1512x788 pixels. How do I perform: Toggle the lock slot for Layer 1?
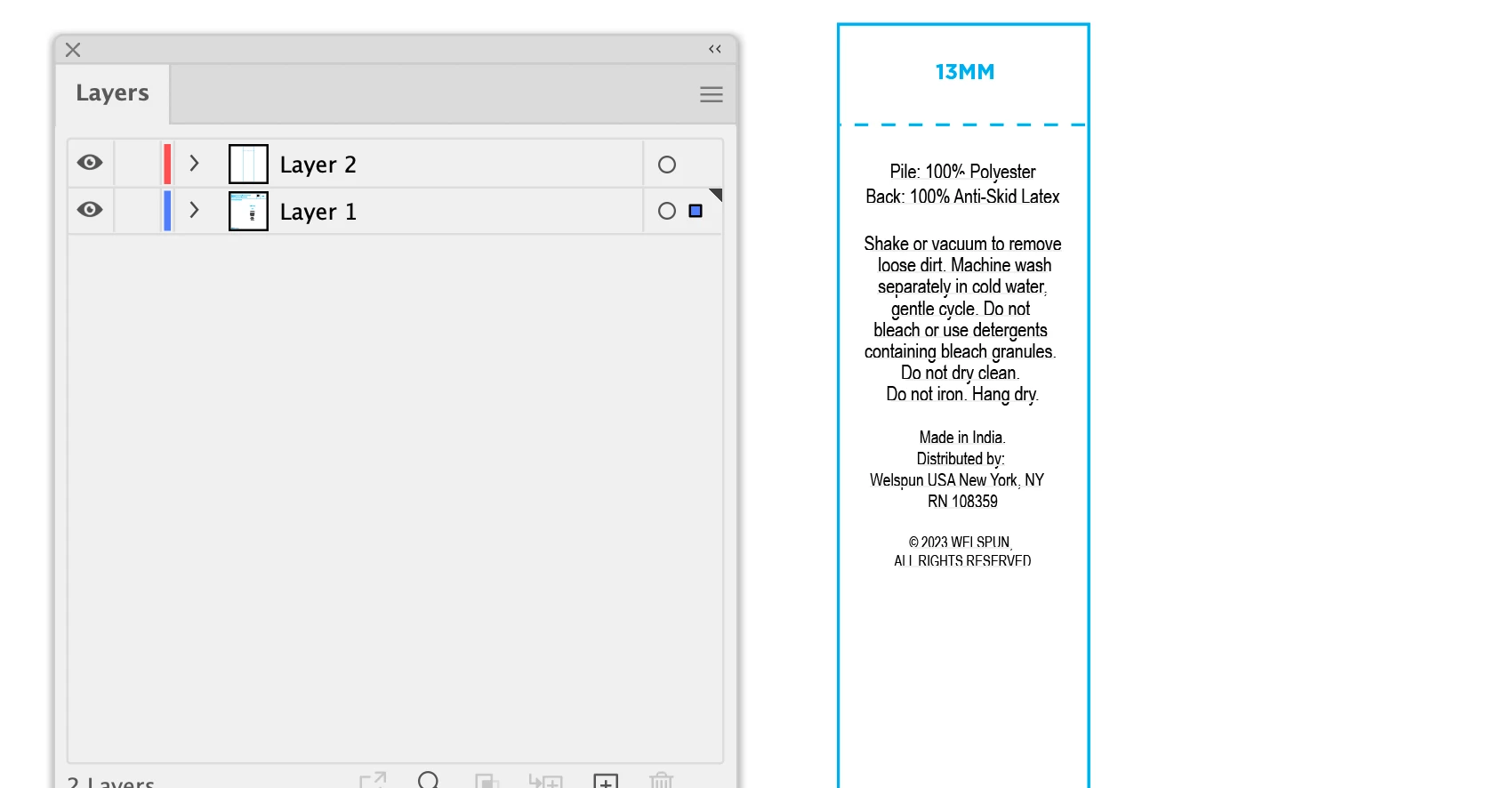[x=137, y=211]
